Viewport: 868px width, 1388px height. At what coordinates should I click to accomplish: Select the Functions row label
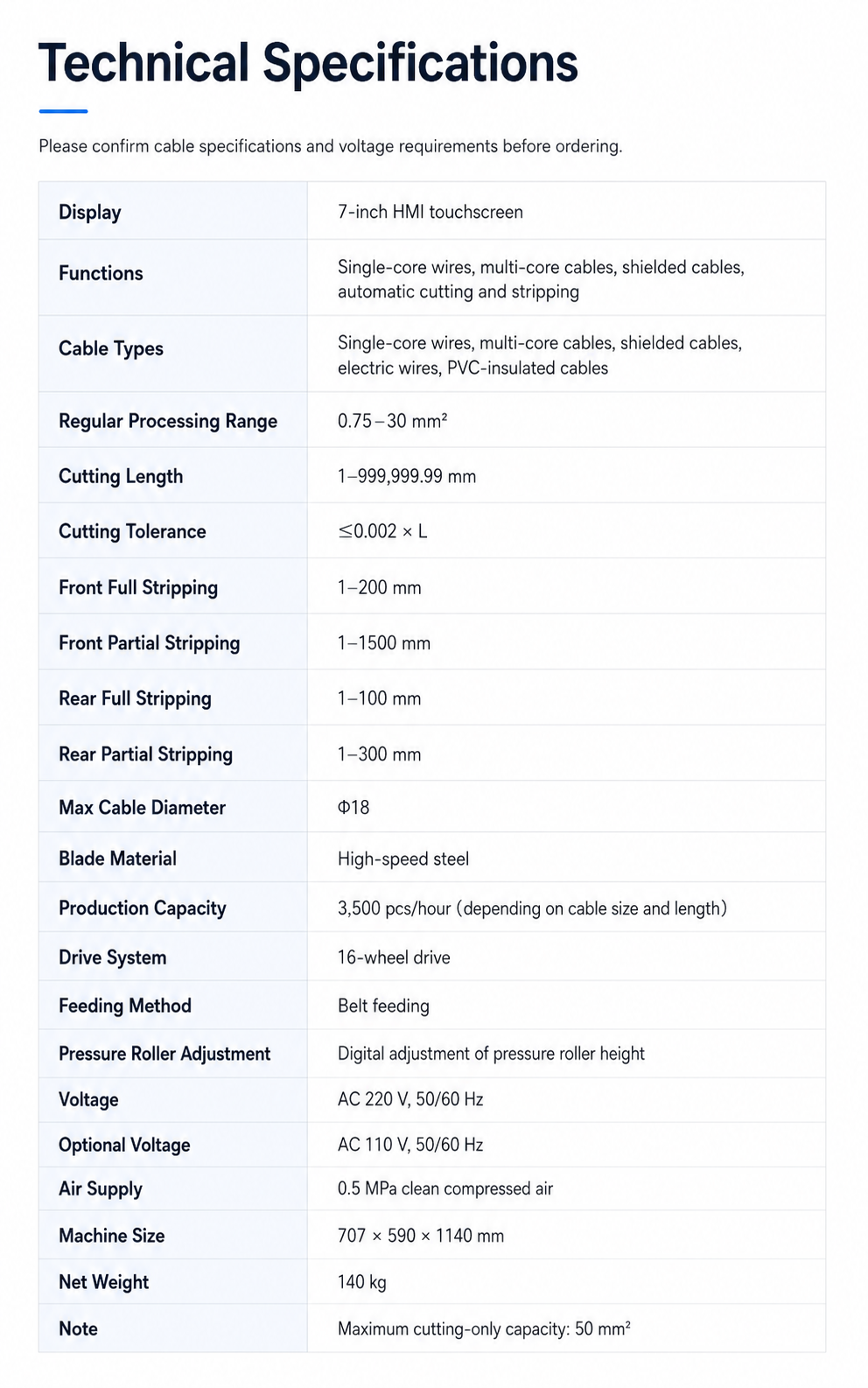(101, 273)
